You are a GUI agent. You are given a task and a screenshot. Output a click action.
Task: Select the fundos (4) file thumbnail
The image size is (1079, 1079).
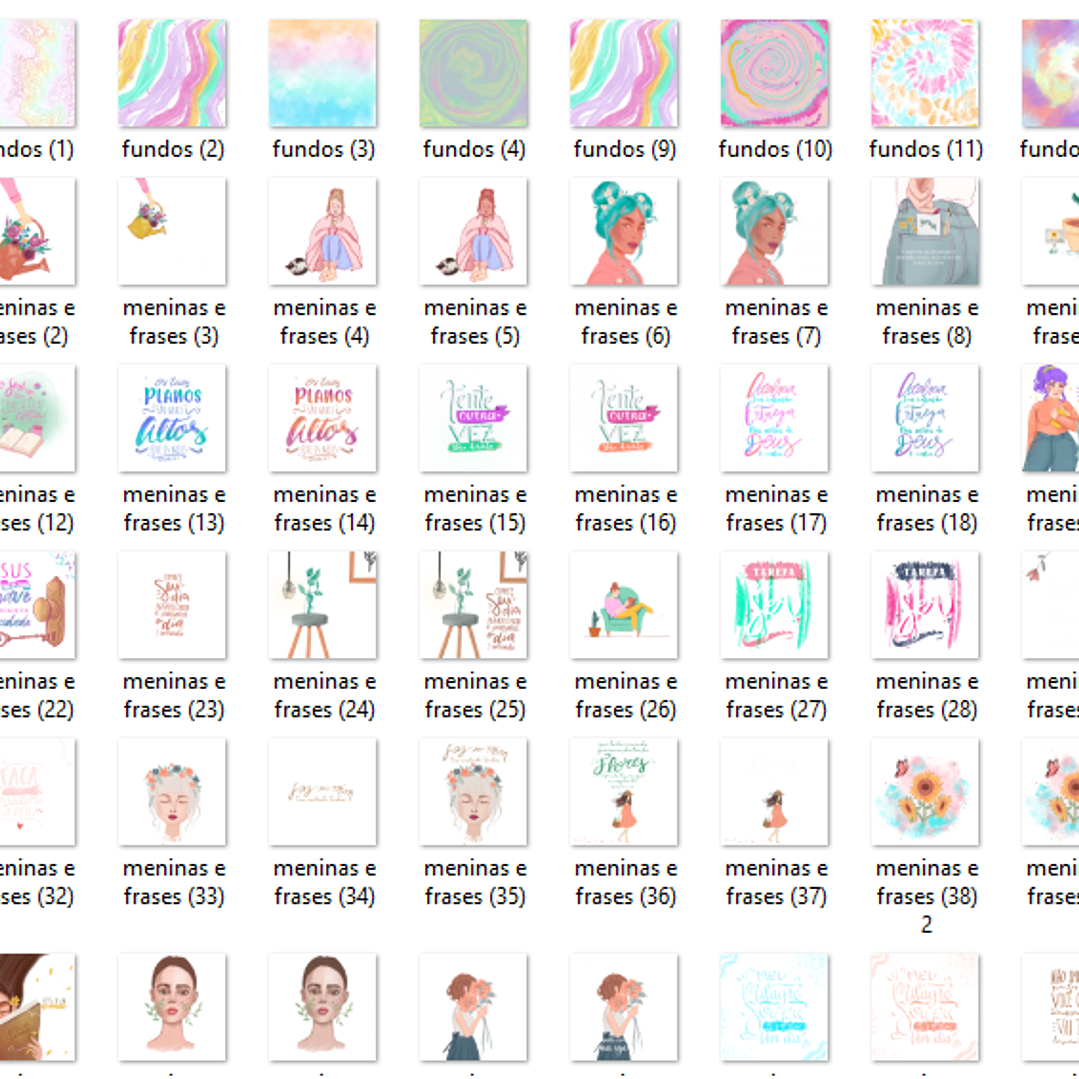473,73
